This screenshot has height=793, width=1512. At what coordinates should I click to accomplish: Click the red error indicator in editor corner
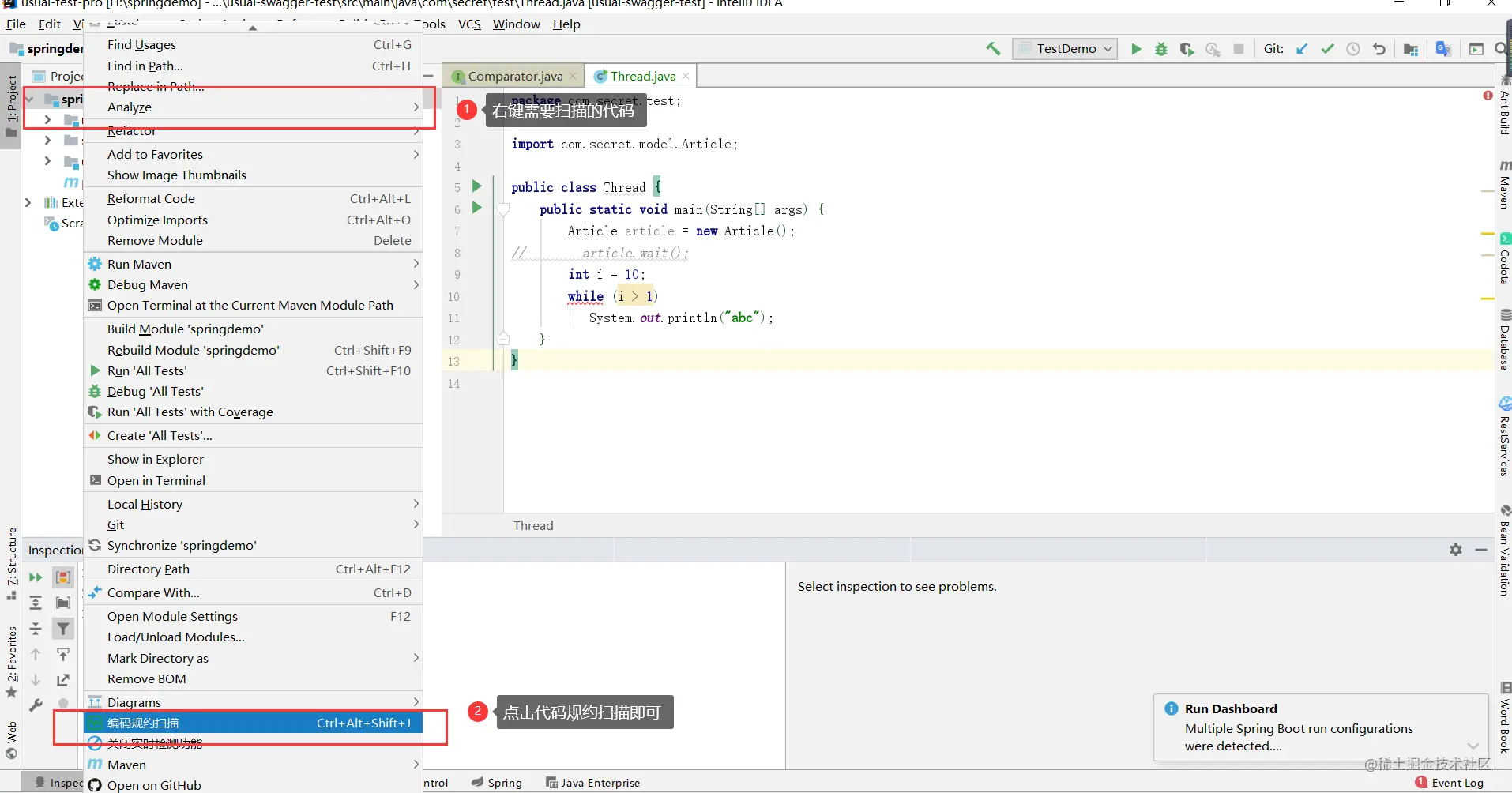point(1488,96)
